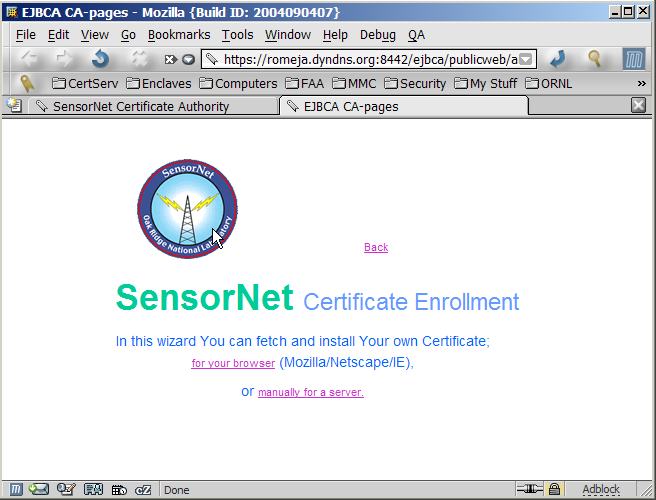Image resolution: width=656 pixels, height=500 pixels.
Task: Open Composer from the status bar icon
Action: [66, 489]
